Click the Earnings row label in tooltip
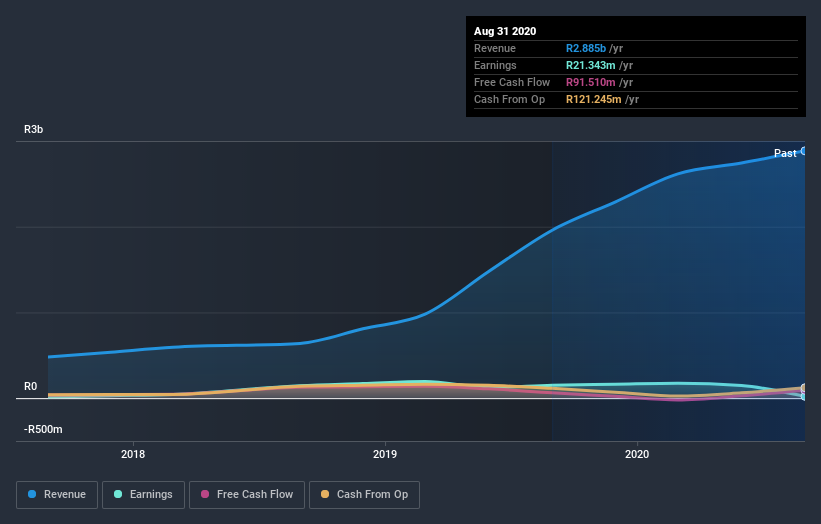Viewport: 821px width, 524px height. [495, 65]
